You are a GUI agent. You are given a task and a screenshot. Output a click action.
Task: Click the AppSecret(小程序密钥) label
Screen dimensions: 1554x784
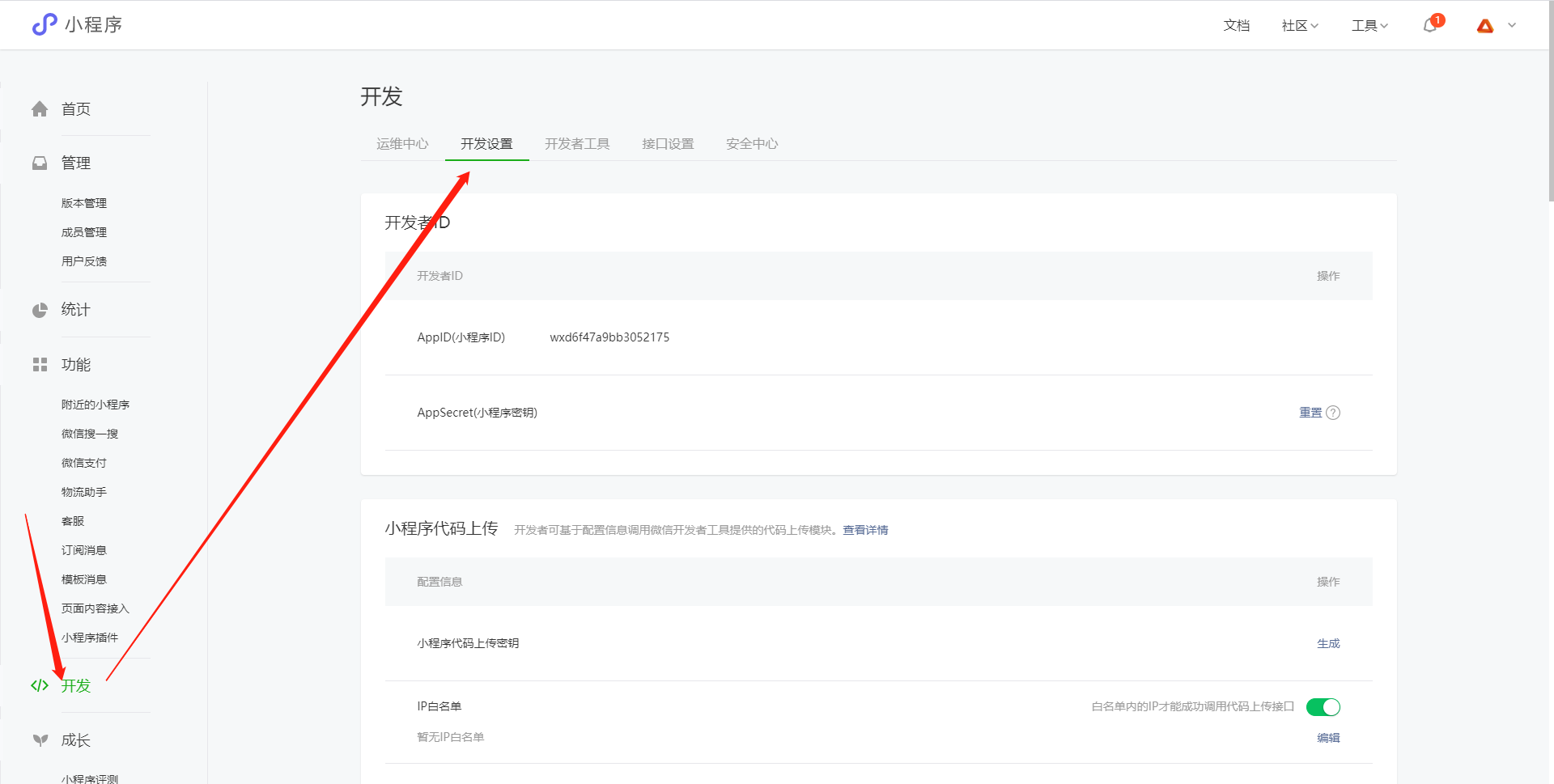click(x=477, y=413)
